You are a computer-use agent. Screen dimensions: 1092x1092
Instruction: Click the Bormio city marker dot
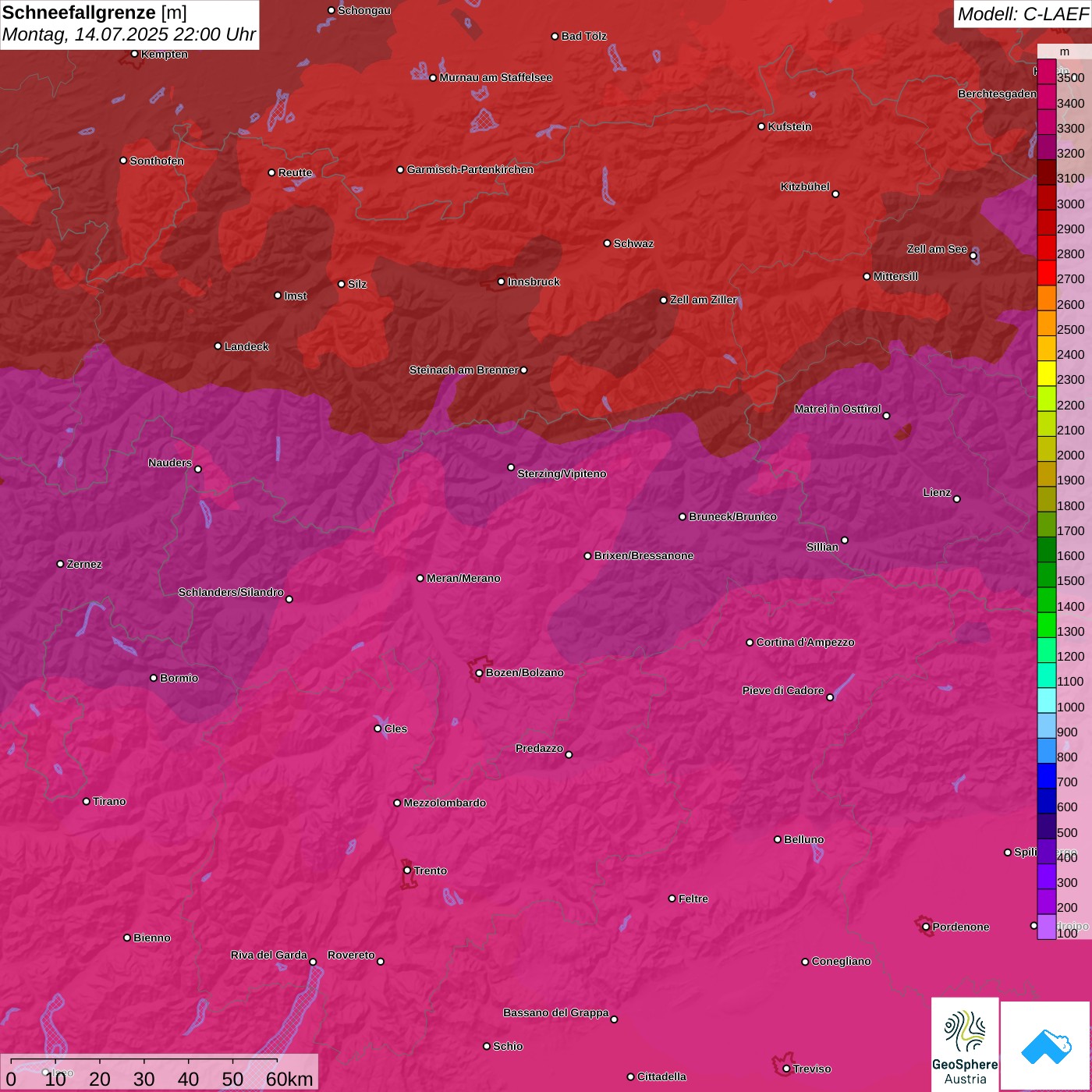pyautogui.click(x=154, y=678)
